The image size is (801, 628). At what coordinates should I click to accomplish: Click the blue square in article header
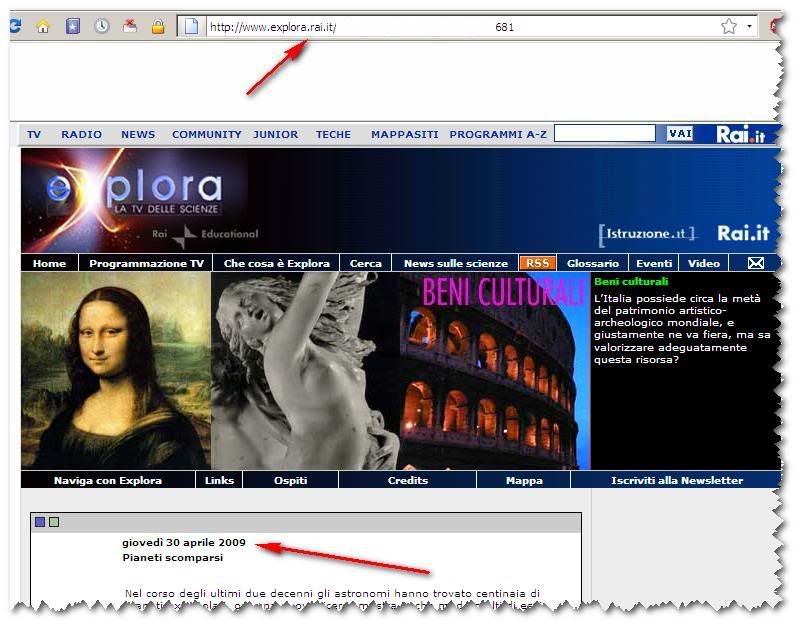pyautogui.click(x=40, y=522)
